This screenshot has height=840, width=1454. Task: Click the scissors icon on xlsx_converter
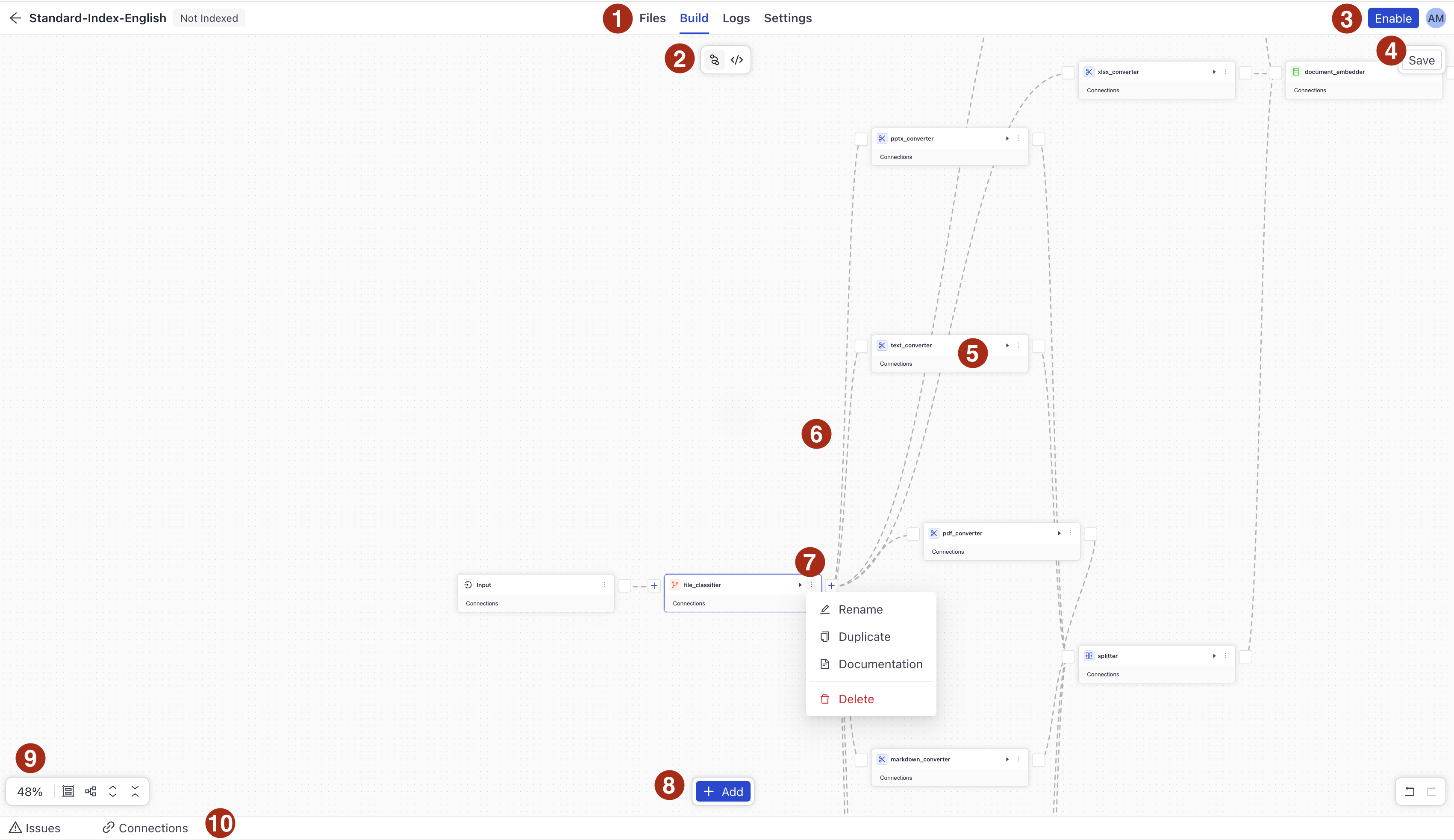[x=1089, y=72]
